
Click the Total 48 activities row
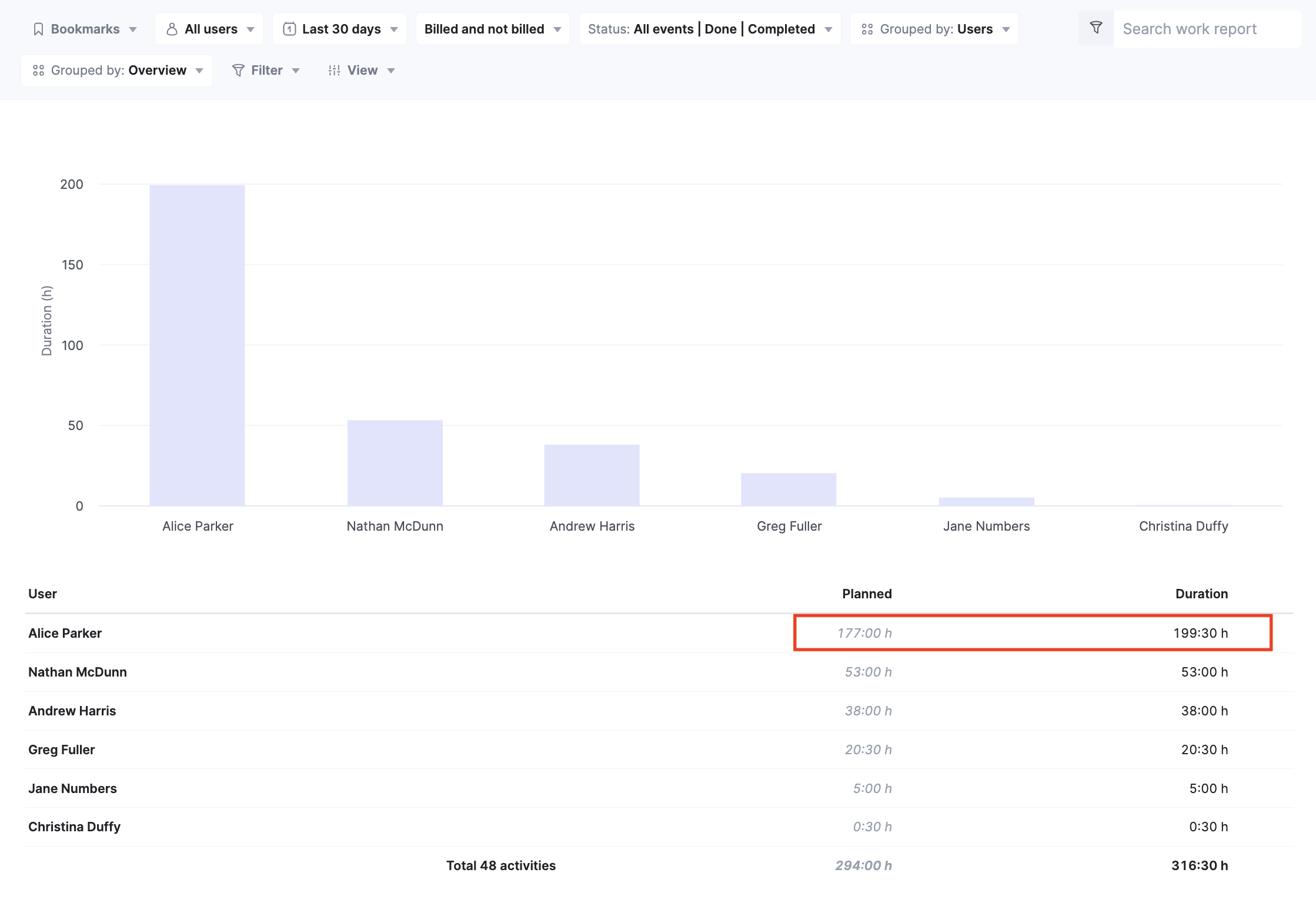coord(500,865)
